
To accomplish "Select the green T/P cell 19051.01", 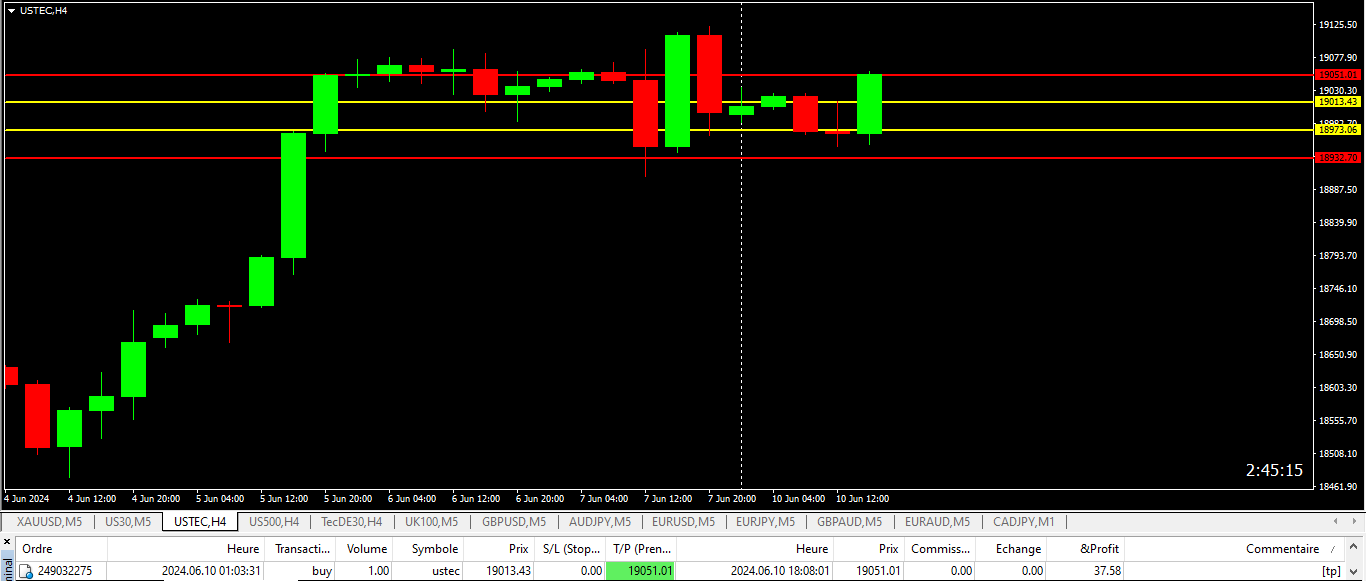I will tap(640, 571).
